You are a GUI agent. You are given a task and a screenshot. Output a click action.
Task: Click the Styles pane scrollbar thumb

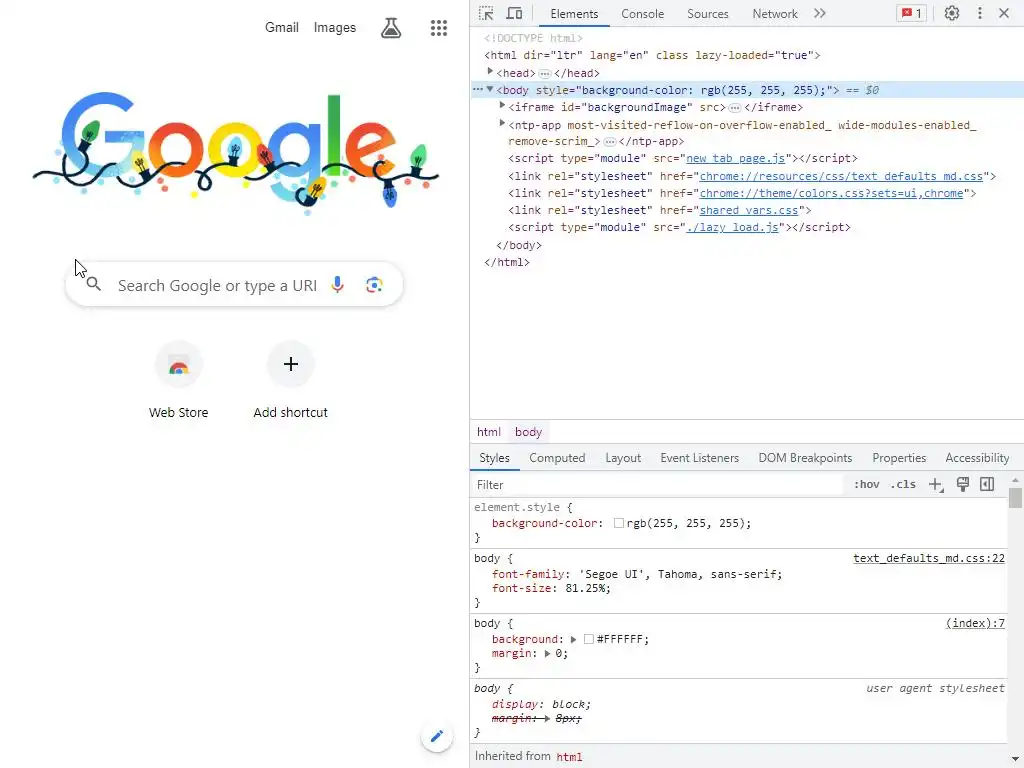point(1015,498)
